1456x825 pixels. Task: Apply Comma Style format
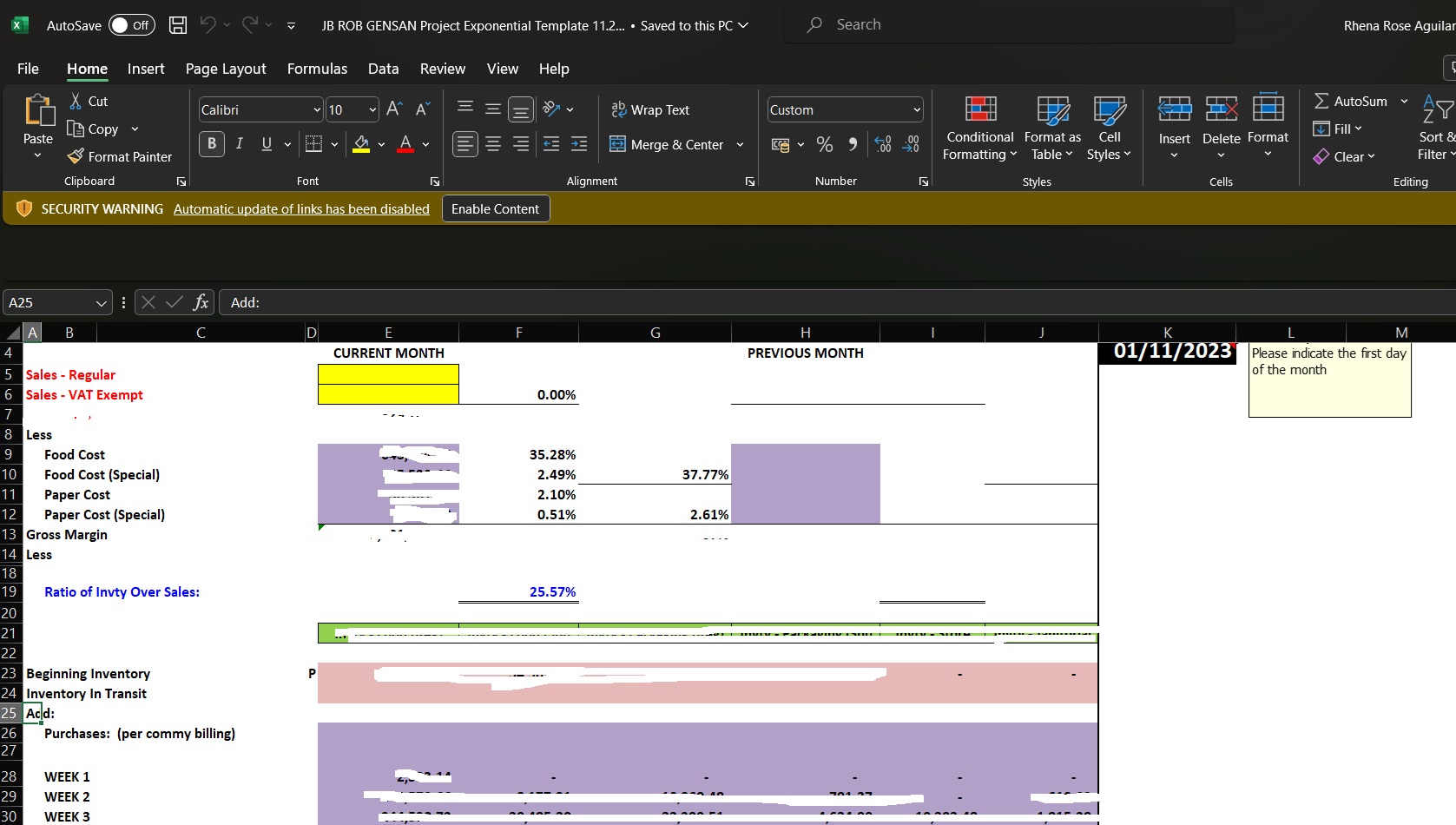click(853, 144)
